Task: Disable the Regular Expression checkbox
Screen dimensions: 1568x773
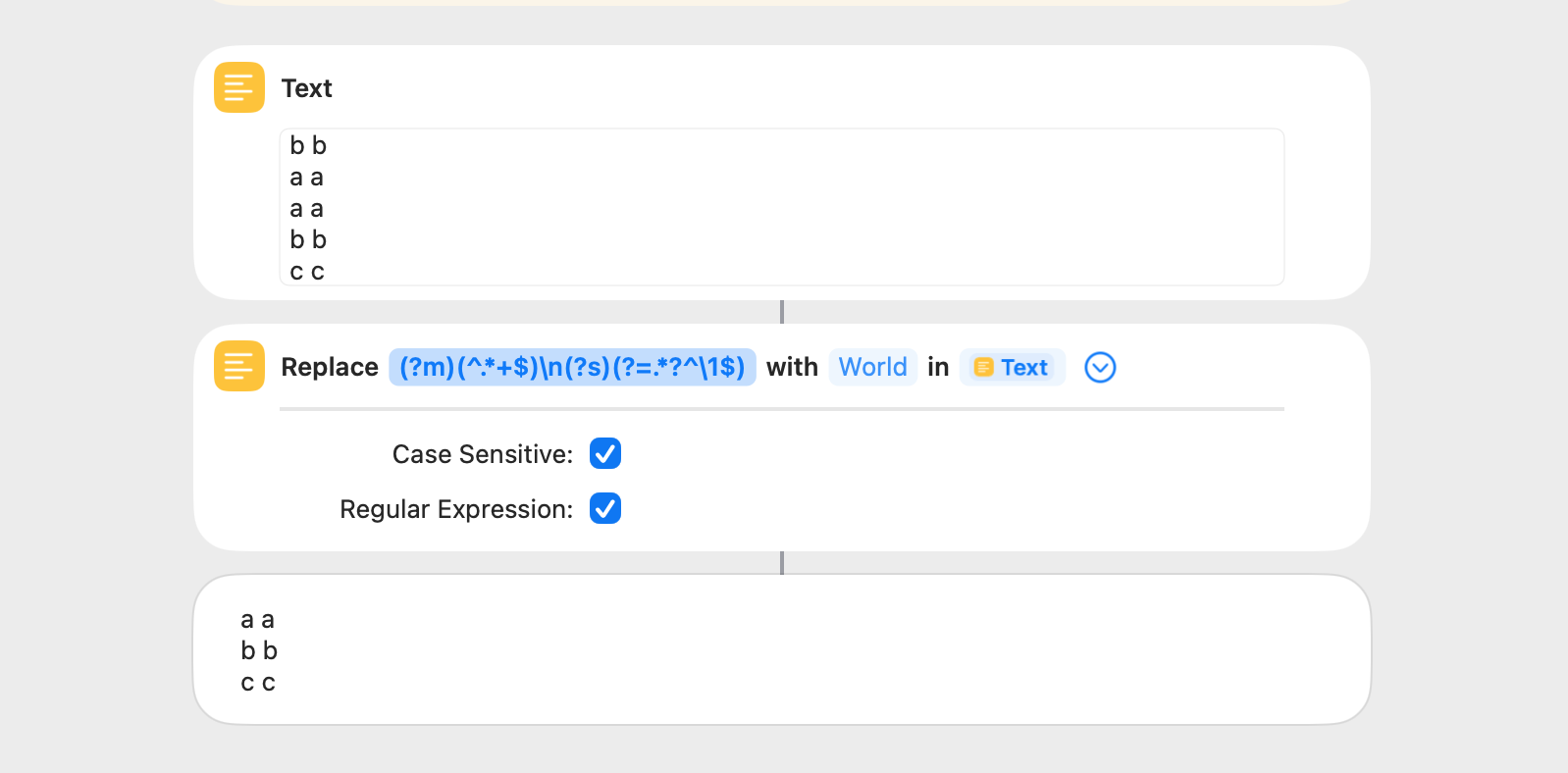Action: coord(604,508)
